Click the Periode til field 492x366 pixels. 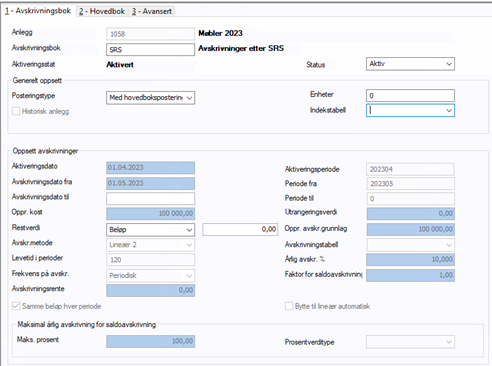pyautogui.click(x=410, y=199)
